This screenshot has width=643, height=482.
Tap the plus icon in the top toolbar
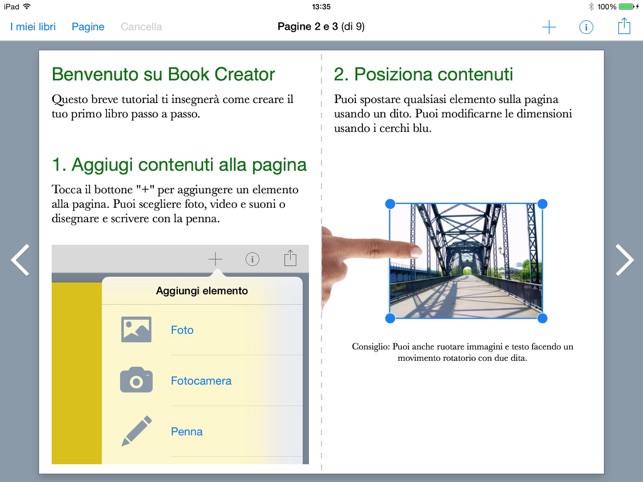[549, 27]
